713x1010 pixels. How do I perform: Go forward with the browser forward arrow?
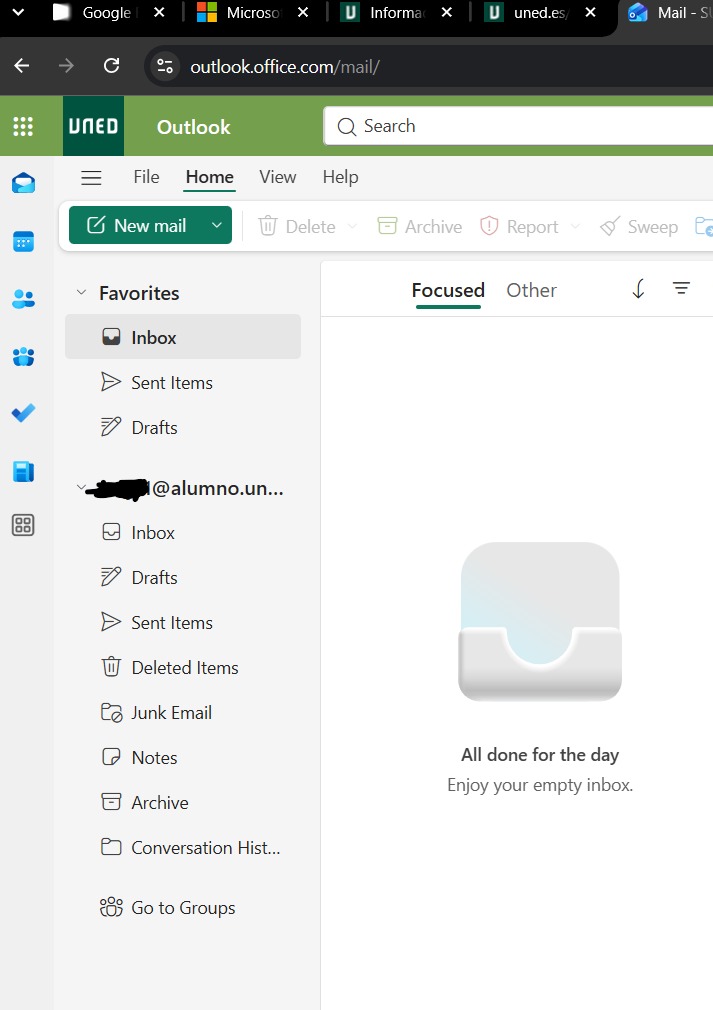(66, 66)
